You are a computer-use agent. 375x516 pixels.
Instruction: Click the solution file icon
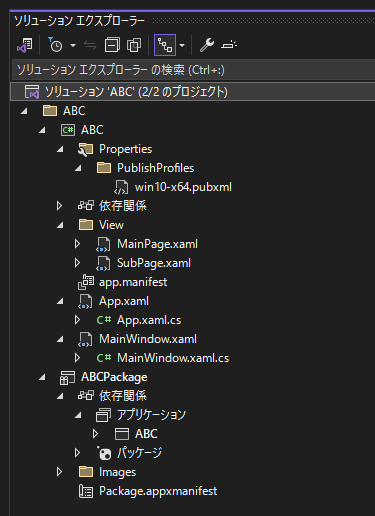point(32,92)
